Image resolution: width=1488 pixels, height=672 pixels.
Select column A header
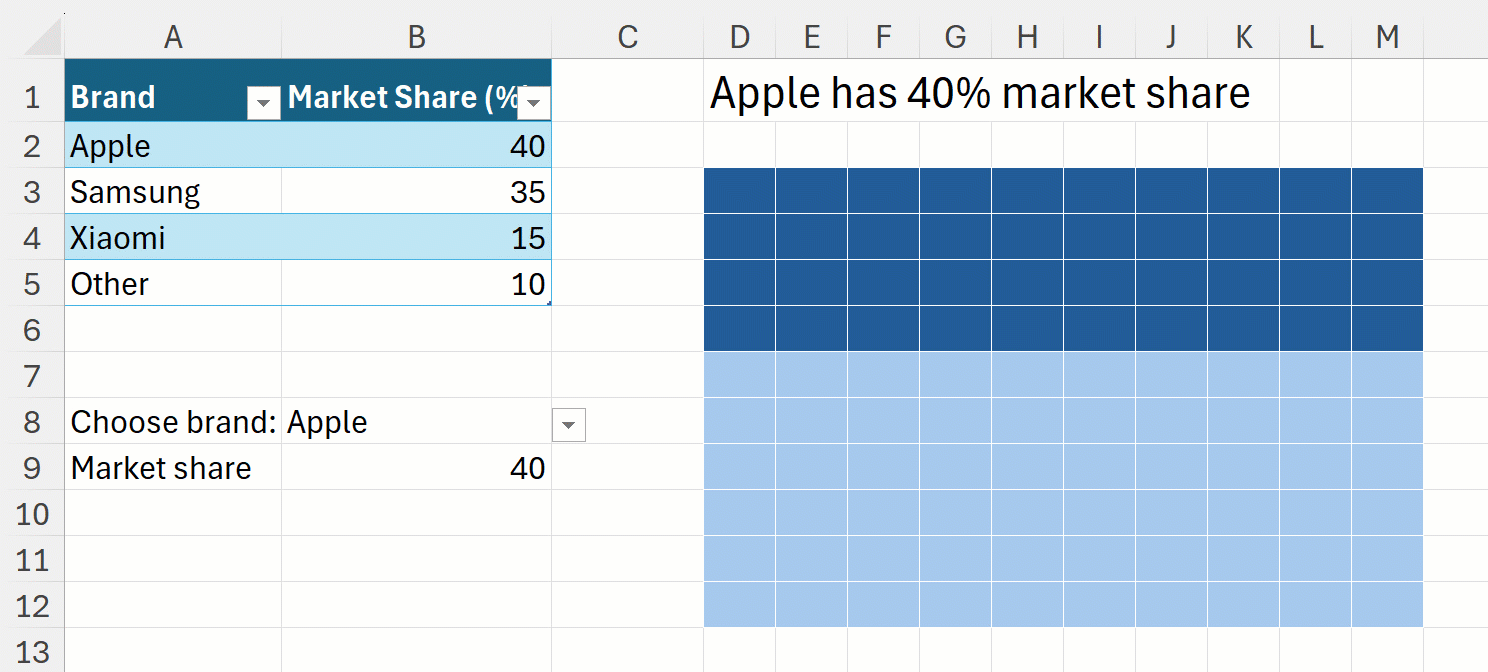pos(173,37)
